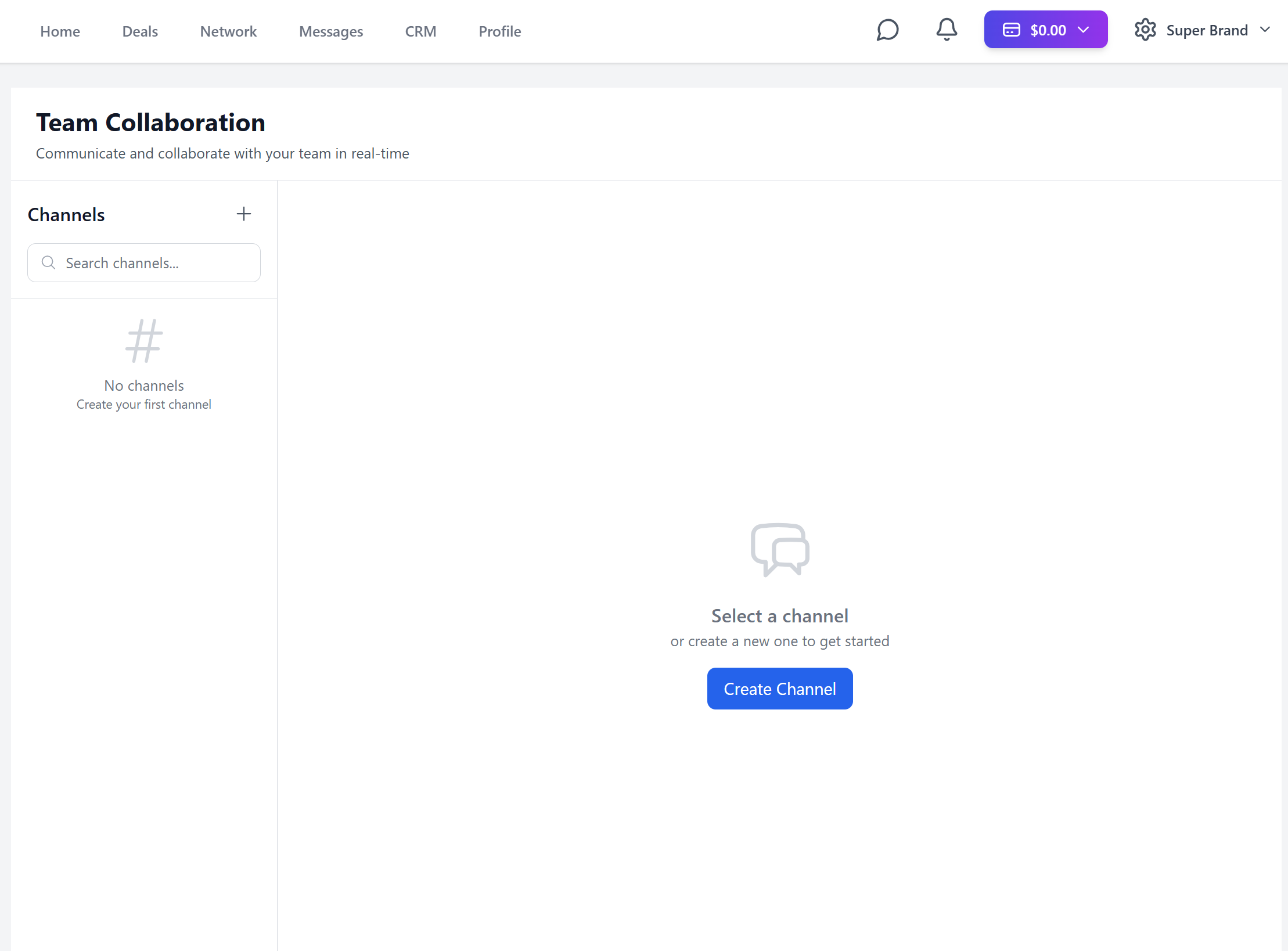Click the Team Collaboration title
This screenshot has height=951, width=1288.
pyautogui.click(x=150, y=123)
